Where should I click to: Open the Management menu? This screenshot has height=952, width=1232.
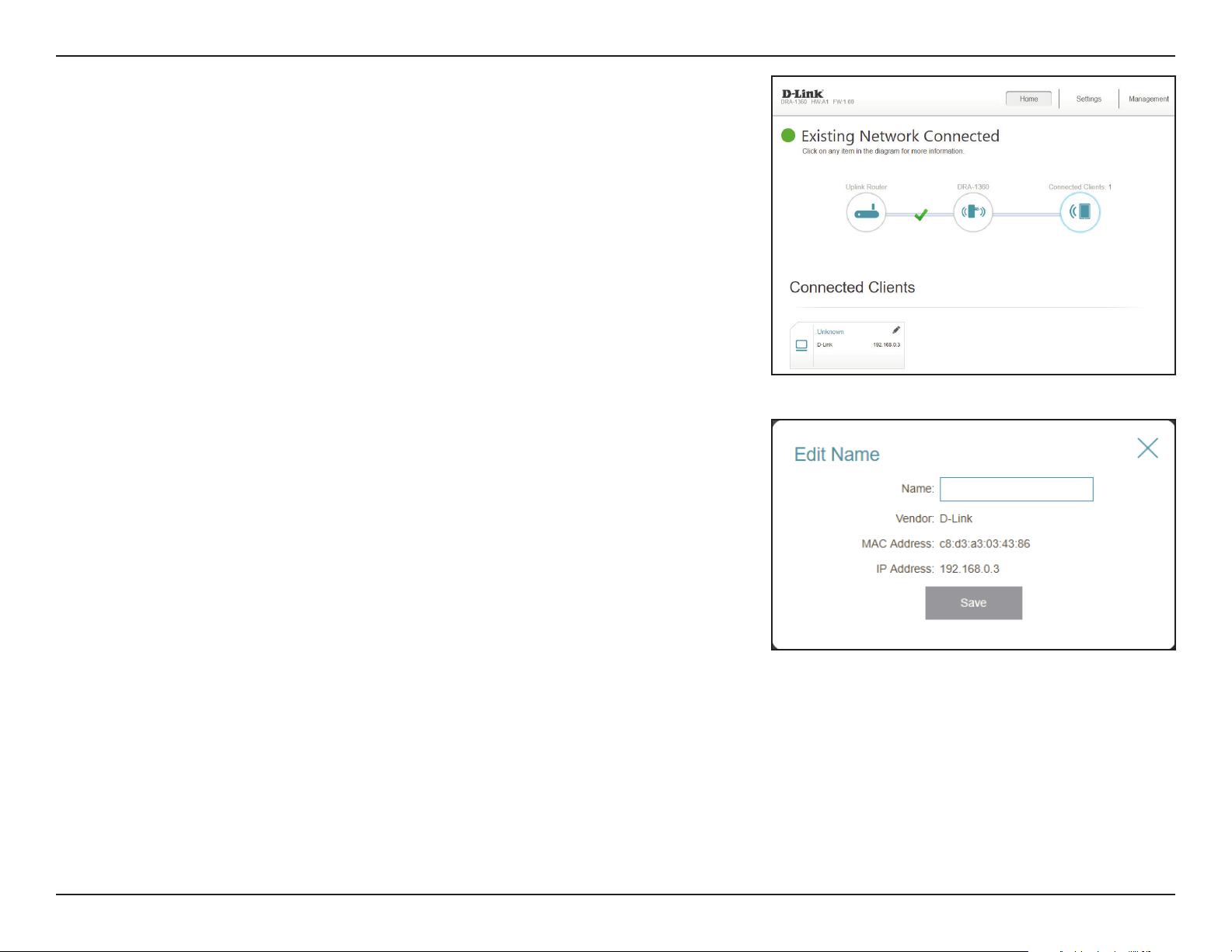1149,99
